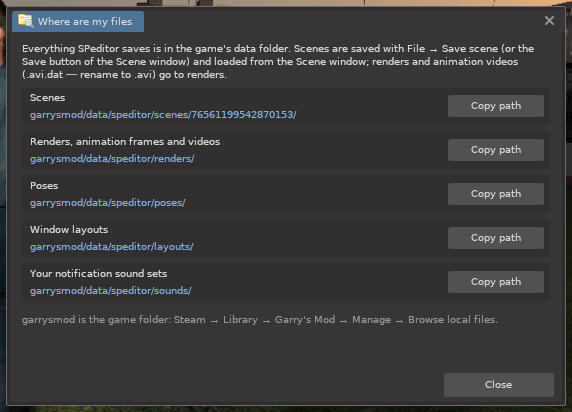Select the 'Where are my files' title tab
The image size is (572, 412).
(x=78, y=21)
